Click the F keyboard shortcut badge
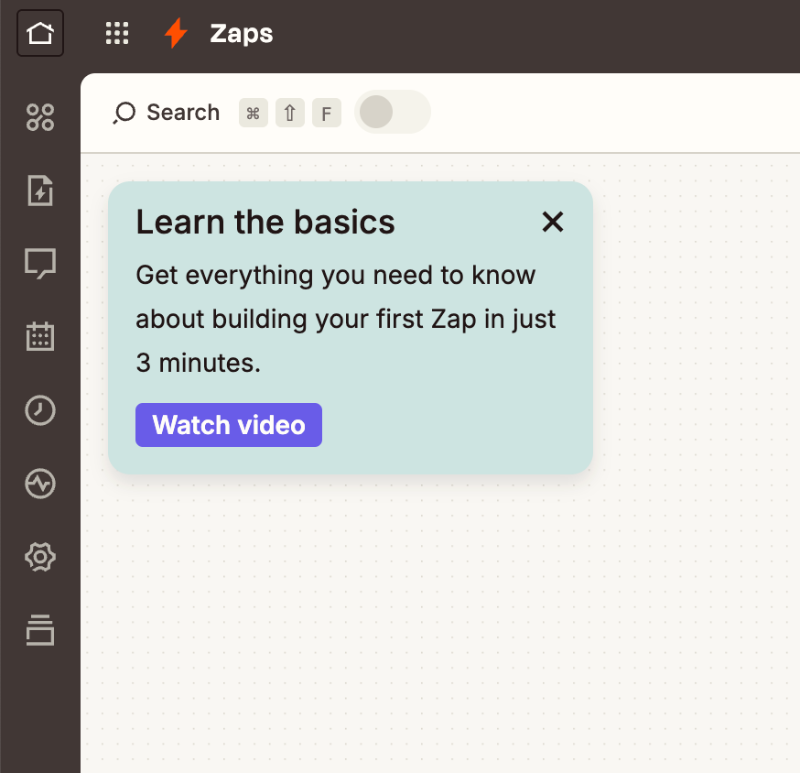 [326, 112]
